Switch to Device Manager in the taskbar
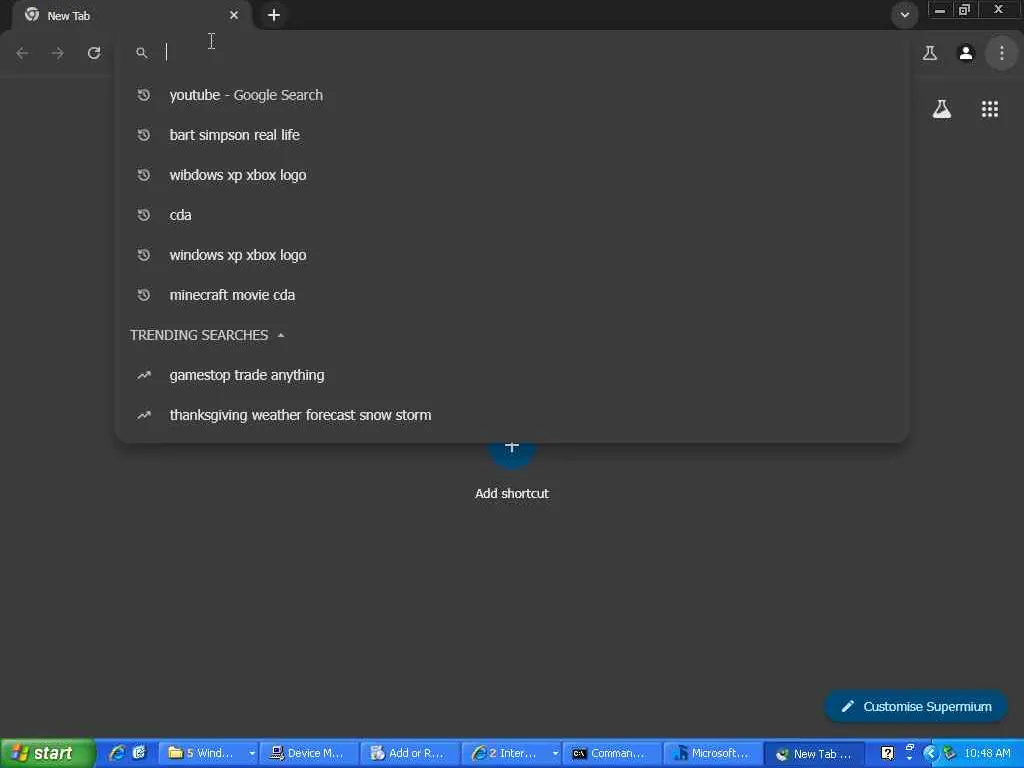The width and height of the screenshot is (1024, 768). click(x=309, y=753)
